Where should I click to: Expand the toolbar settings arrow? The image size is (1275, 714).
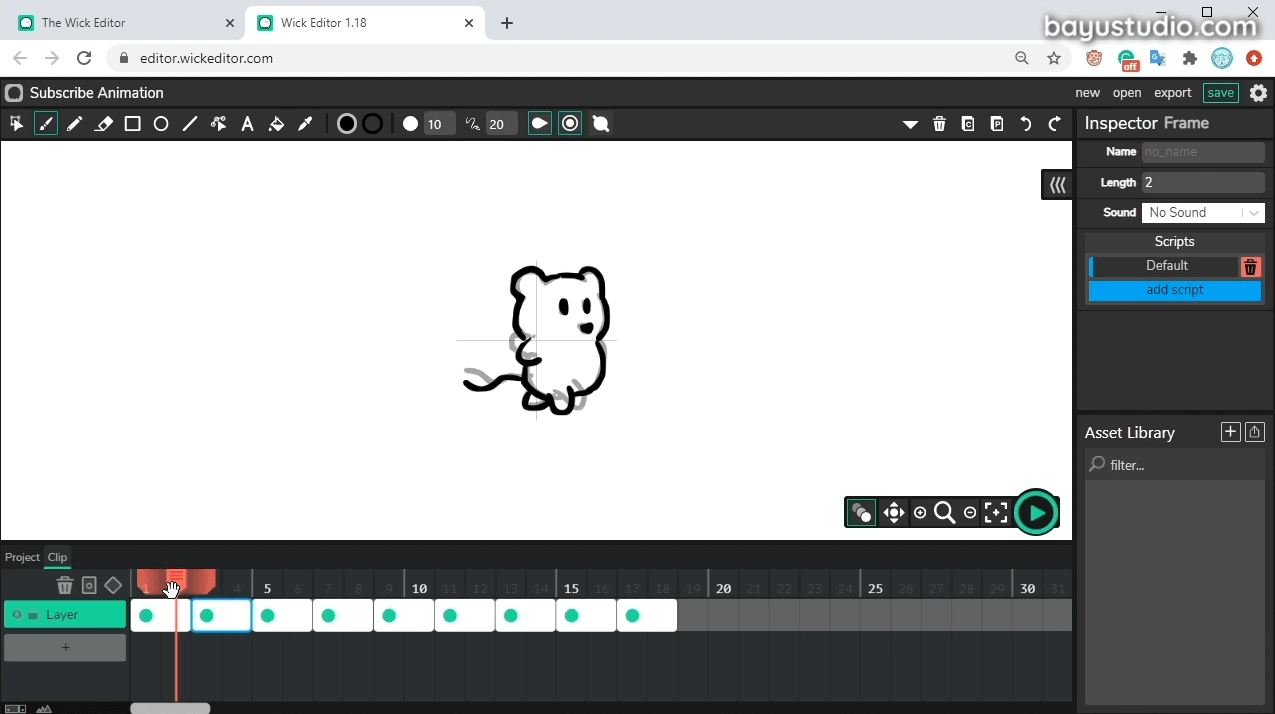(910, 124)
